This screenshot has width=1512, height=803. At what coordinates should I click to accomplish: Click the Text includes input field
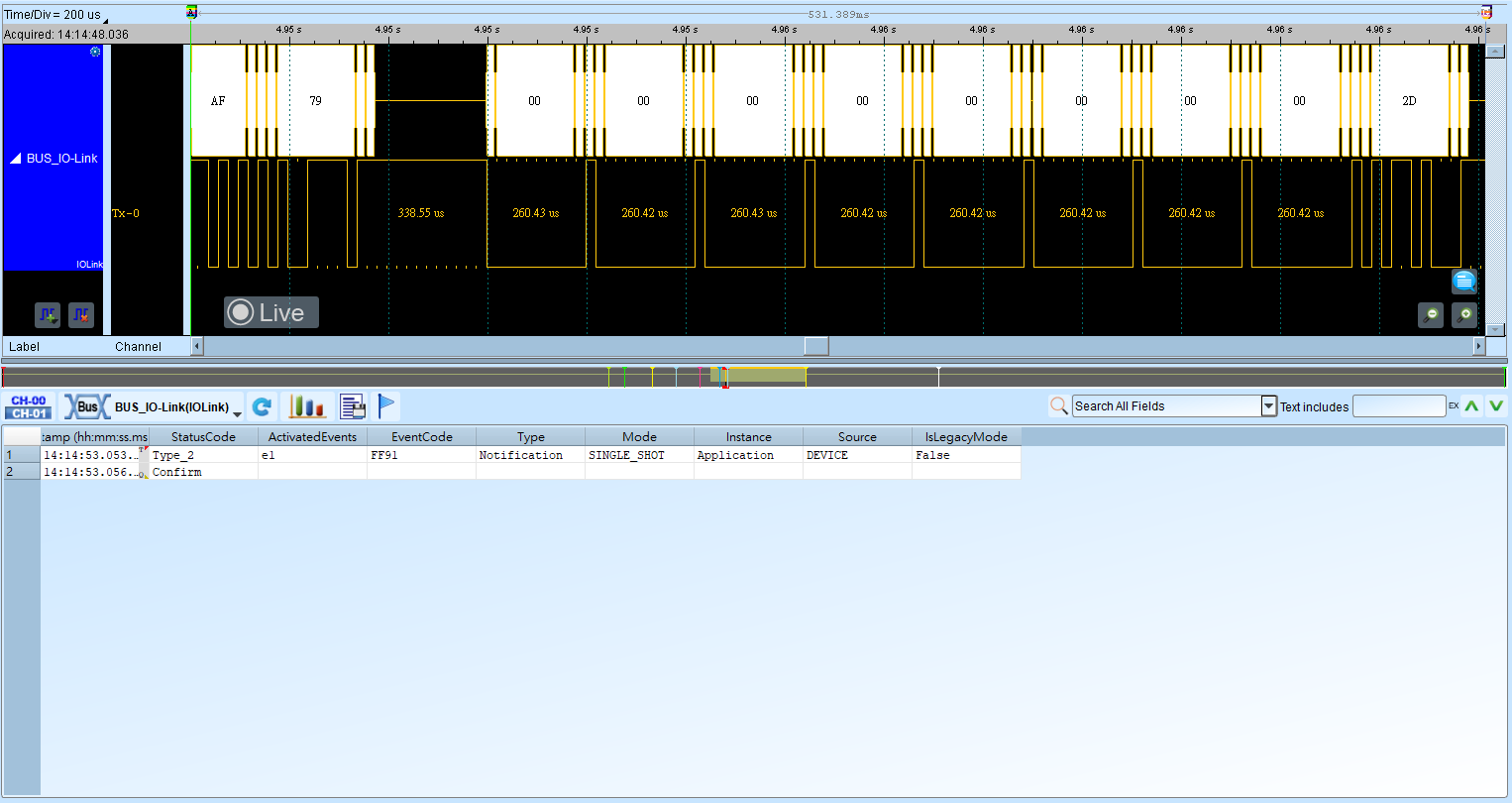1399,405
